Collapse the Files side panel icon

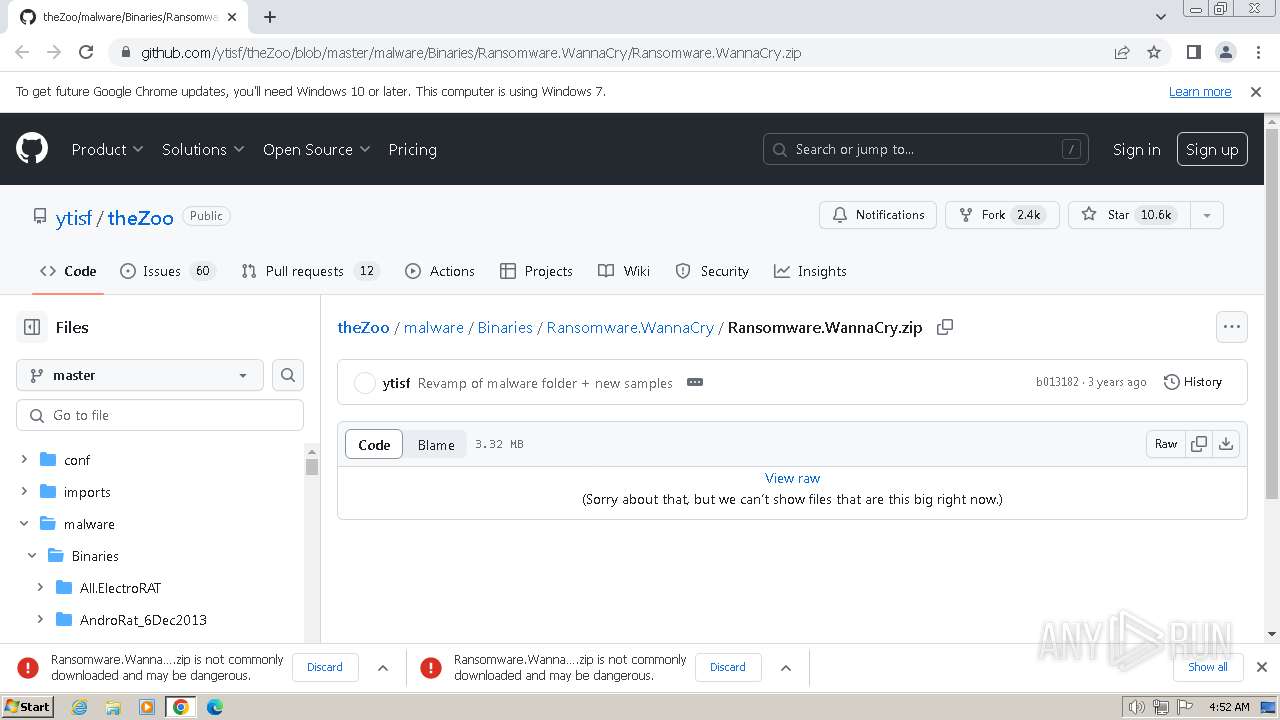click(x=32, y=327)
